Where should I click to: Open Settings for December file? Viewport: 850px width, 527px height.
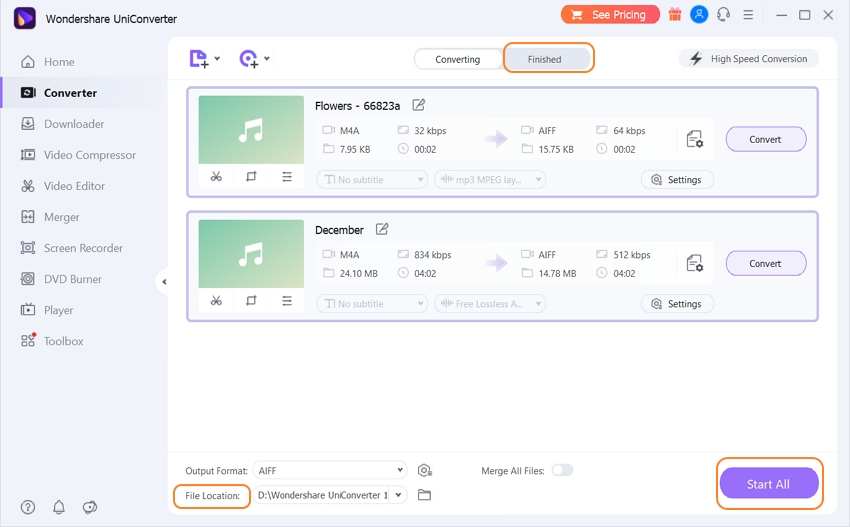coord(677,304)
